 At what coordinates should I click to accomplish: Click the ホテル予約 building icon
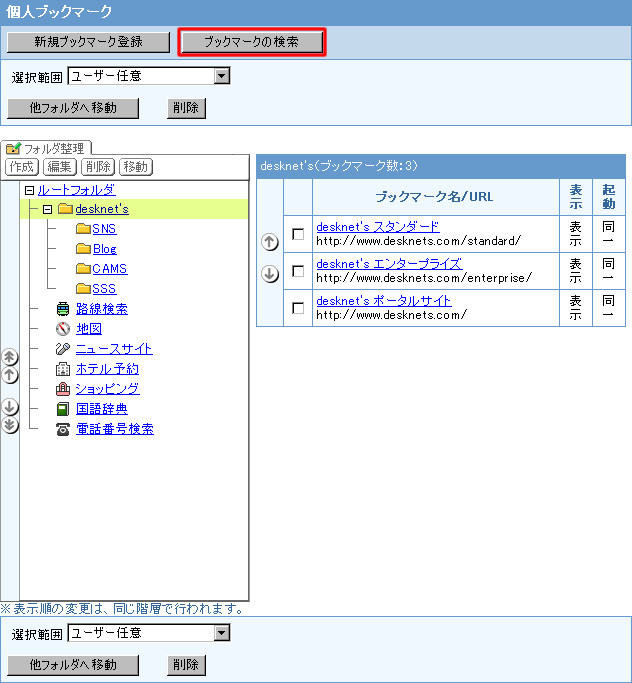coord(63,369)
